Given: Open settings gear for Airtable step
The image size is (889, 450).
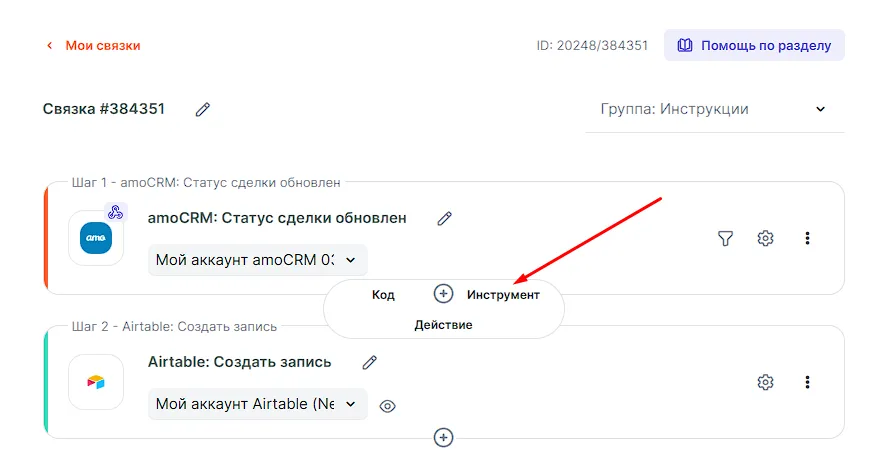Looking at the screenshot, I should tap(766, 382).
